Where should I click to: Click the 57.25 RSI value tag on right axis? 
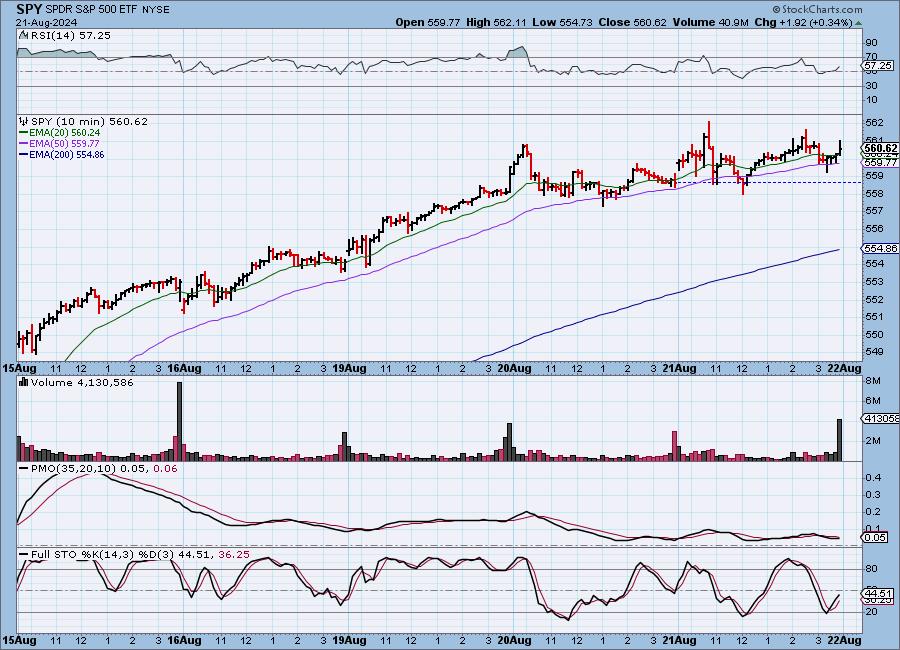tap(878, 66)
